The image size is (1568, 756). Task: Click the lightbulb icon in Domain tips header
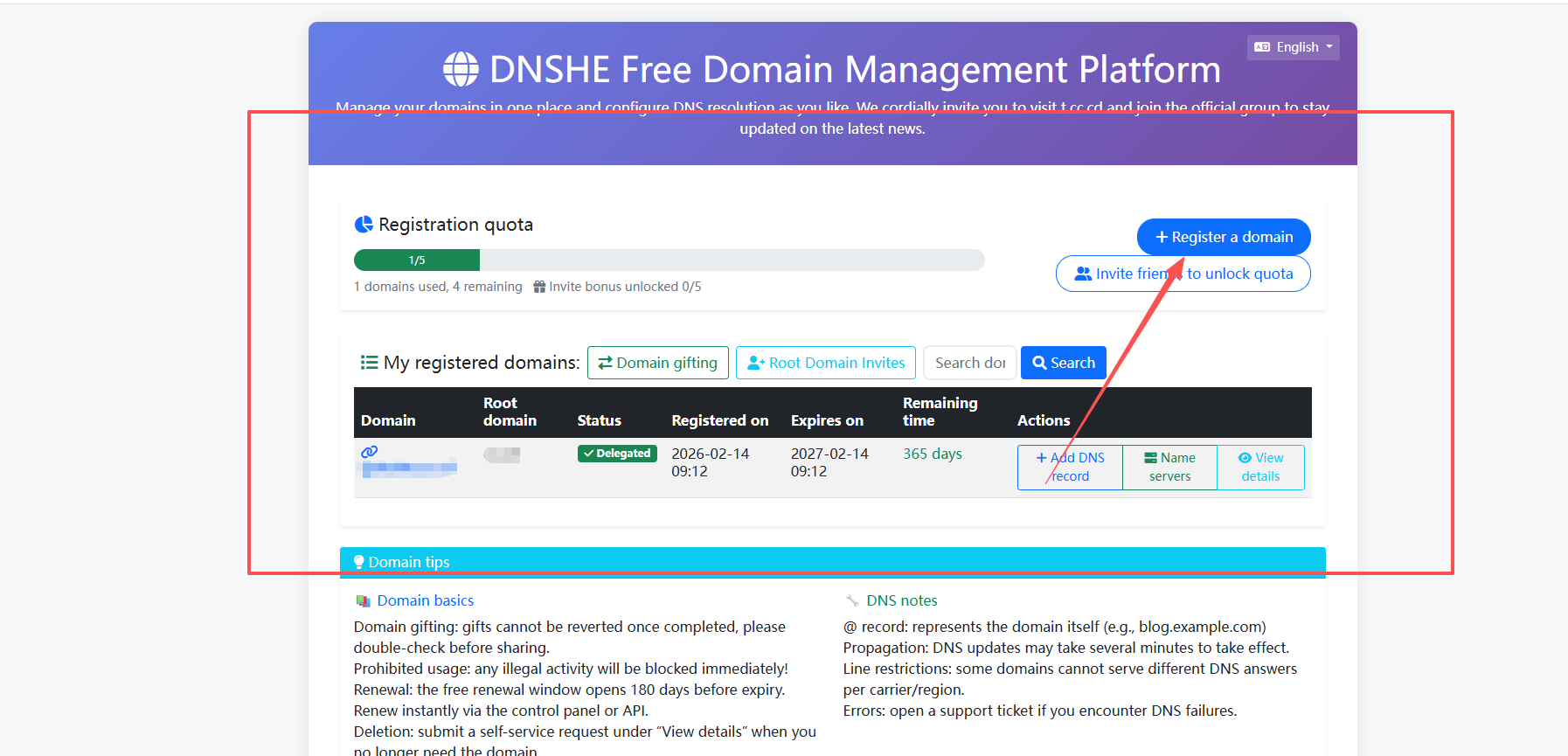click(x=358, y=562)
